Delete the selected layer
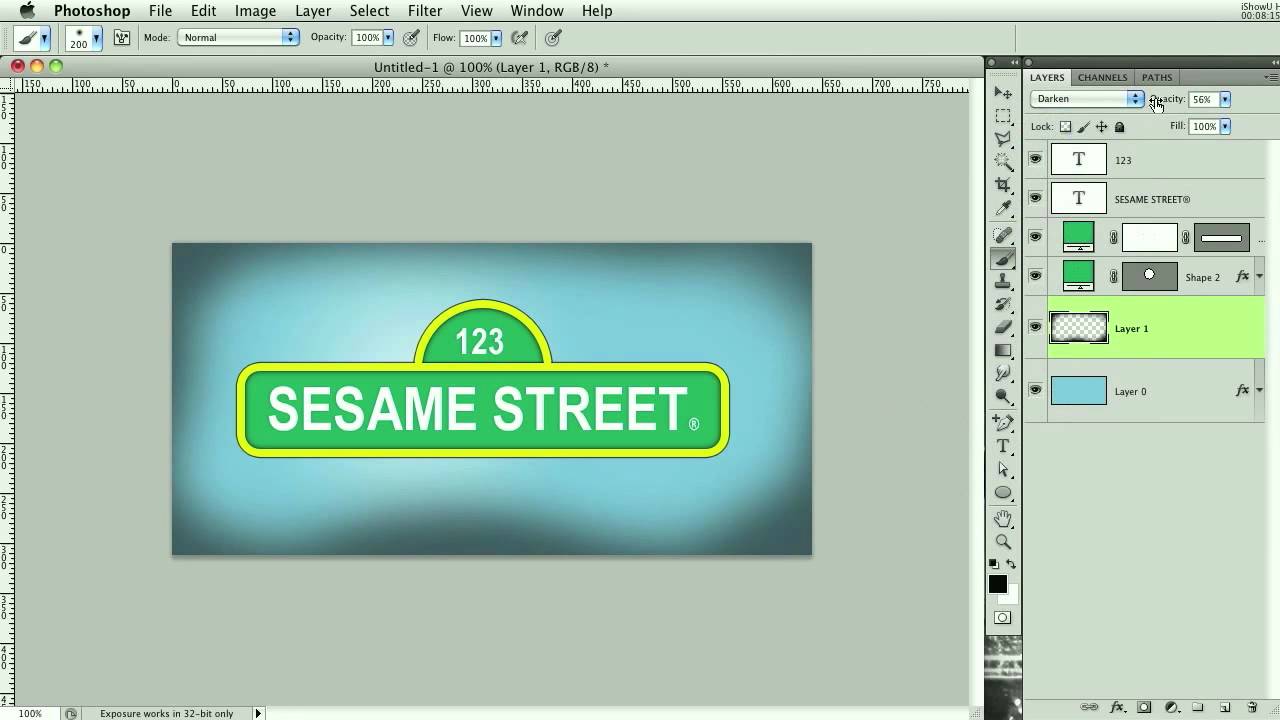Screen dimensions: 1280x720 1251,707
